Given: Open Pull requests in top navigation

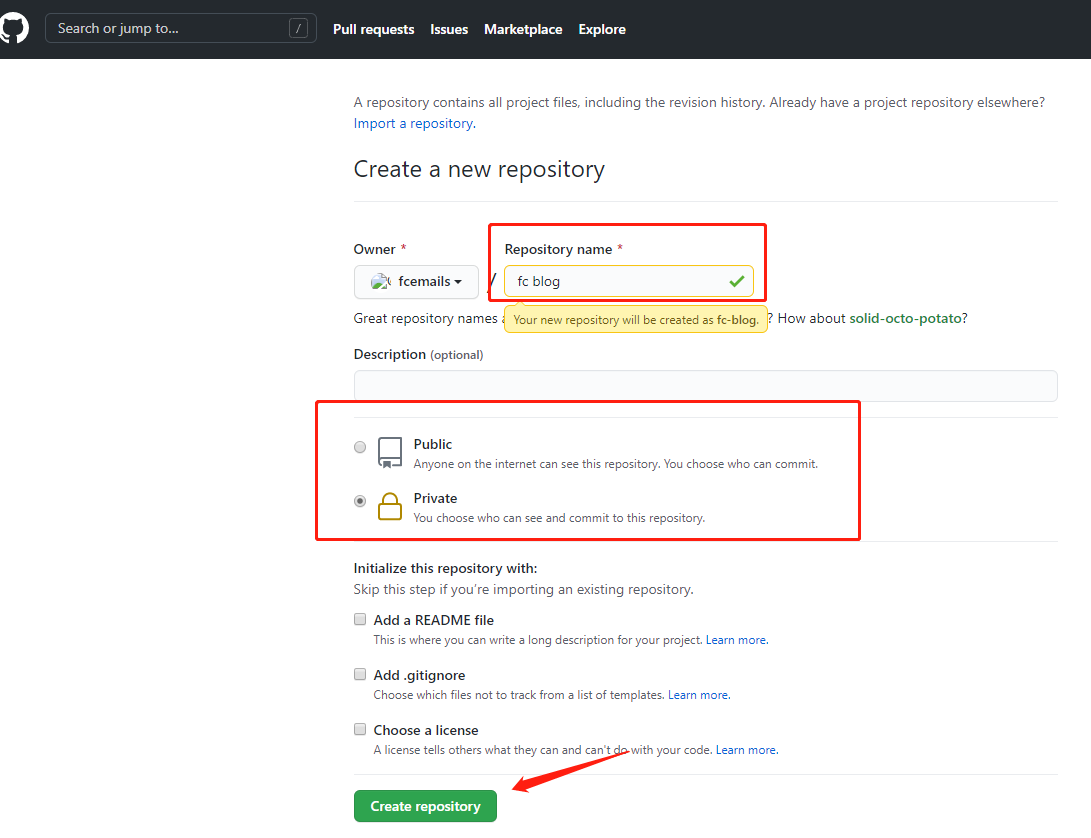Looking at the screenshot, I should pos(373,29).
